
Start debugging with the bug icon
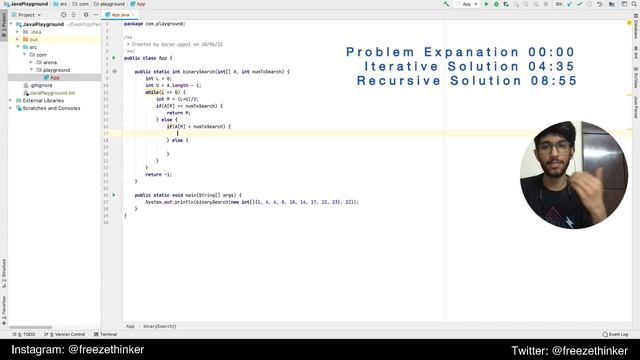pos(496,4)
